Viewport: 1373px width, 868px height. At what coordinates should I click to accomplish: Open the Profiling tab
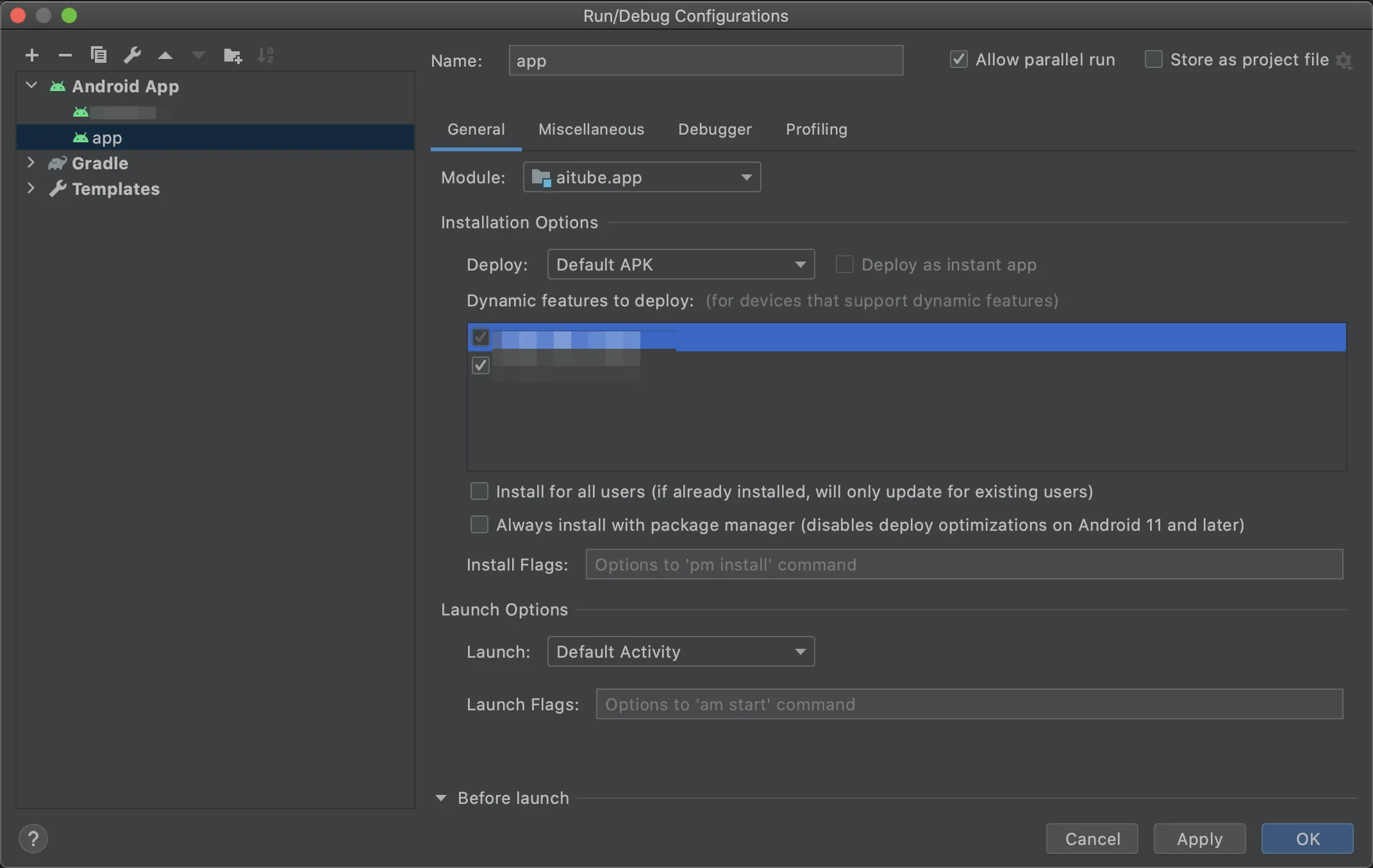coord(816,129)
